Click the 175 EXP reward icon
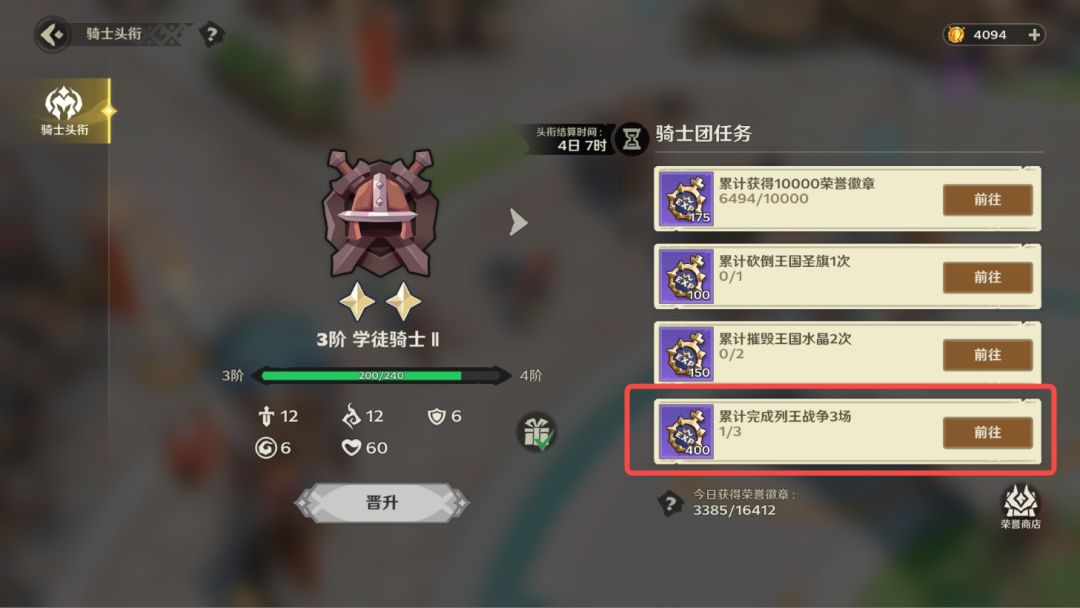The image size is (1080, 608). 686,199
